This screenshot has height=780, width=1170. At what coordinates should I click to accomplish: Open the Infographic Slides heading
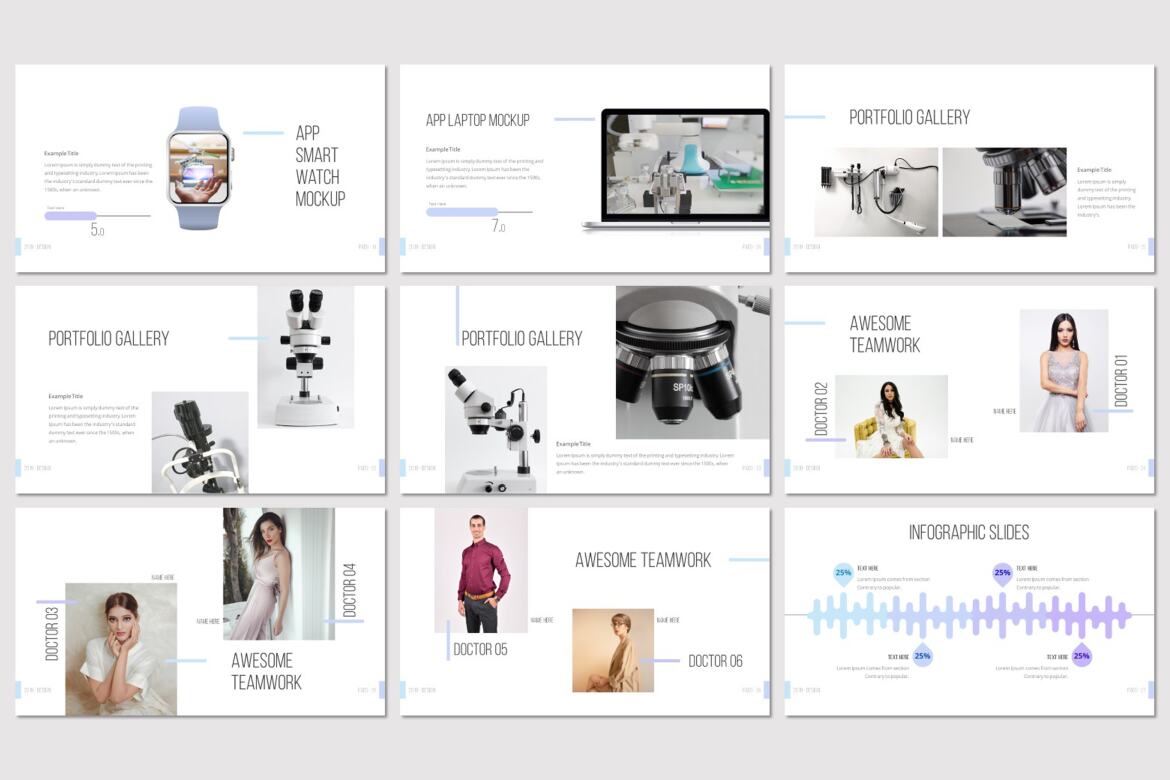(x=969, y=532)
